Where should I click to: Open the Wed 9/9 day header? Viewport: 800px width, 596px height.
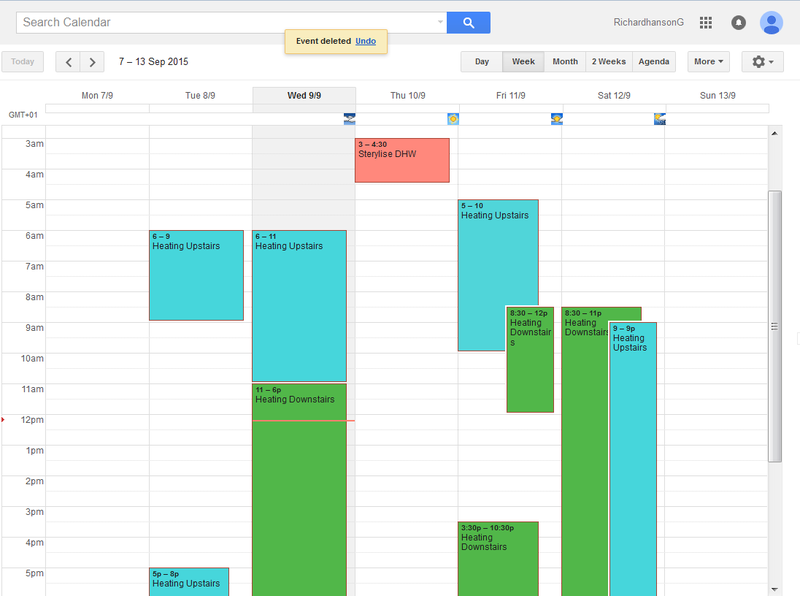coord(304,95)
